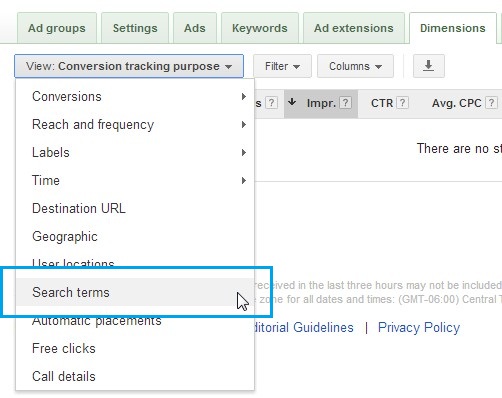This screenshot has width=502, height=398.
Task: Open the View Conversion tracking purpose dropdown
Action: pos(129,66)
